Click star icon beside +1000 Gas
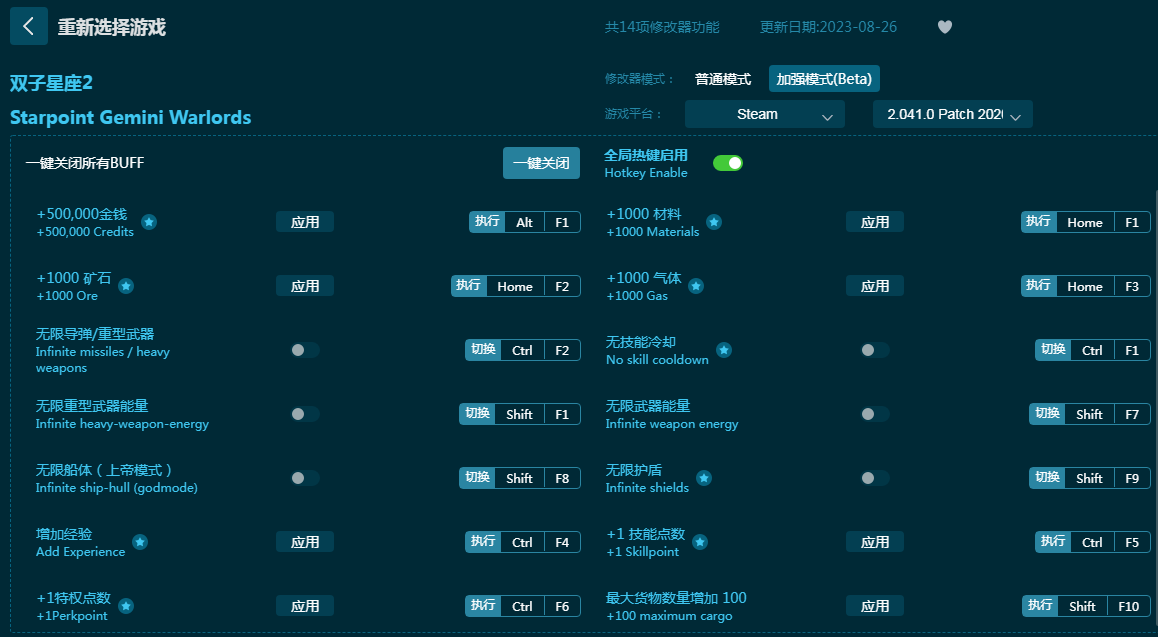 coord(696,286)
